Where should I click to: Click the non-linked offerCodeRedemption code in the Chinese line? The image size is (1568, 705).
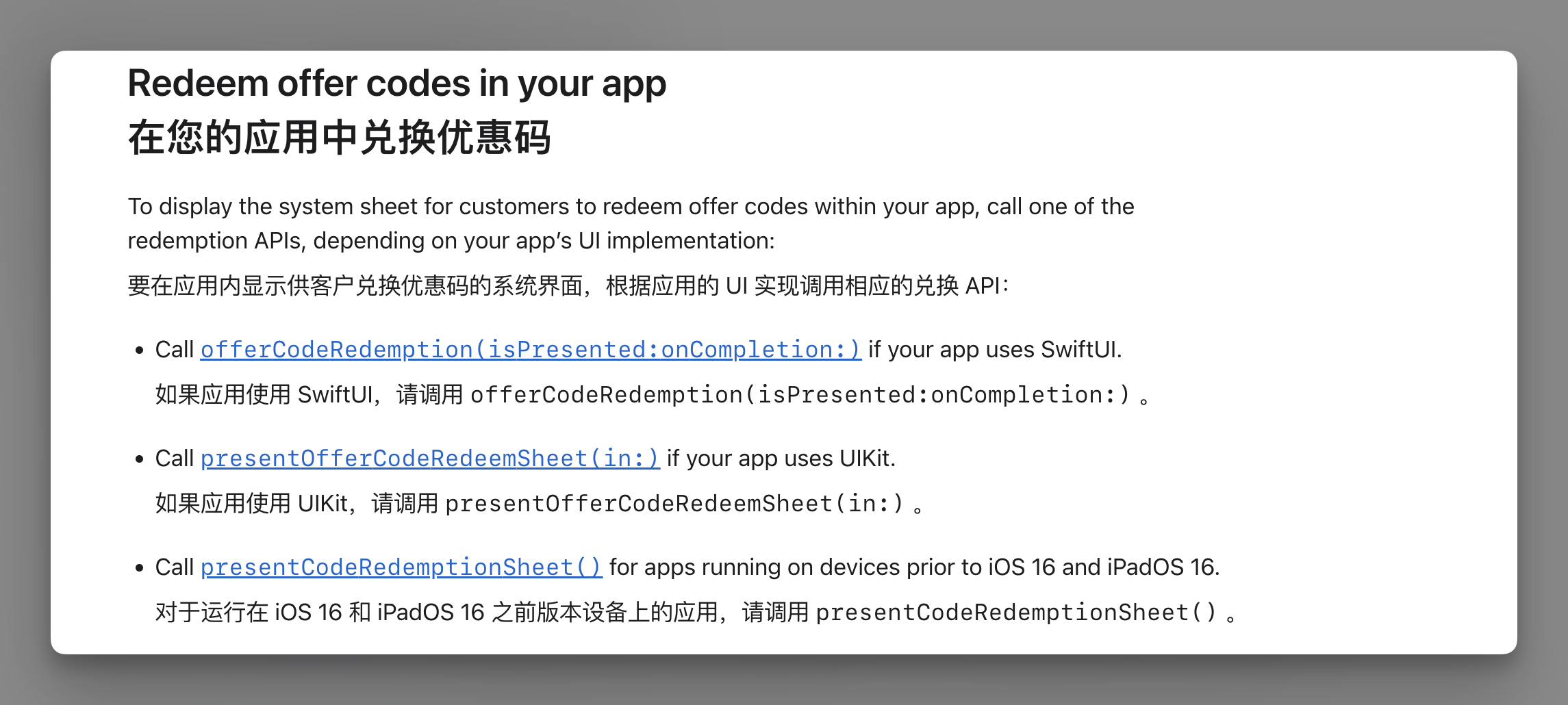pos(799,395)
